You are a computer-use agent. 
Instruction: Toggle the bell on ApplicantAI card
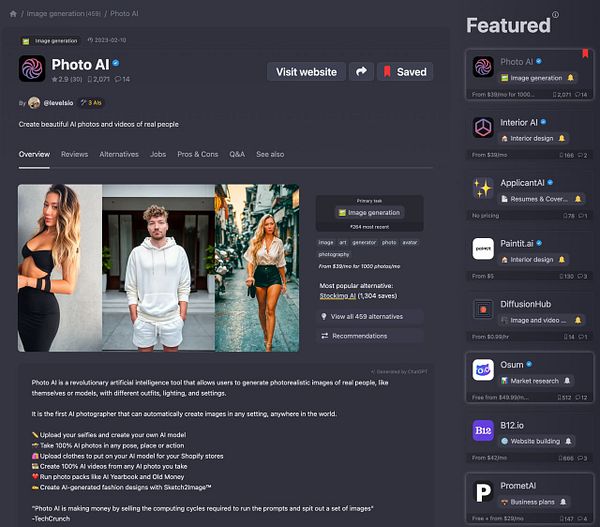point(578,199)
